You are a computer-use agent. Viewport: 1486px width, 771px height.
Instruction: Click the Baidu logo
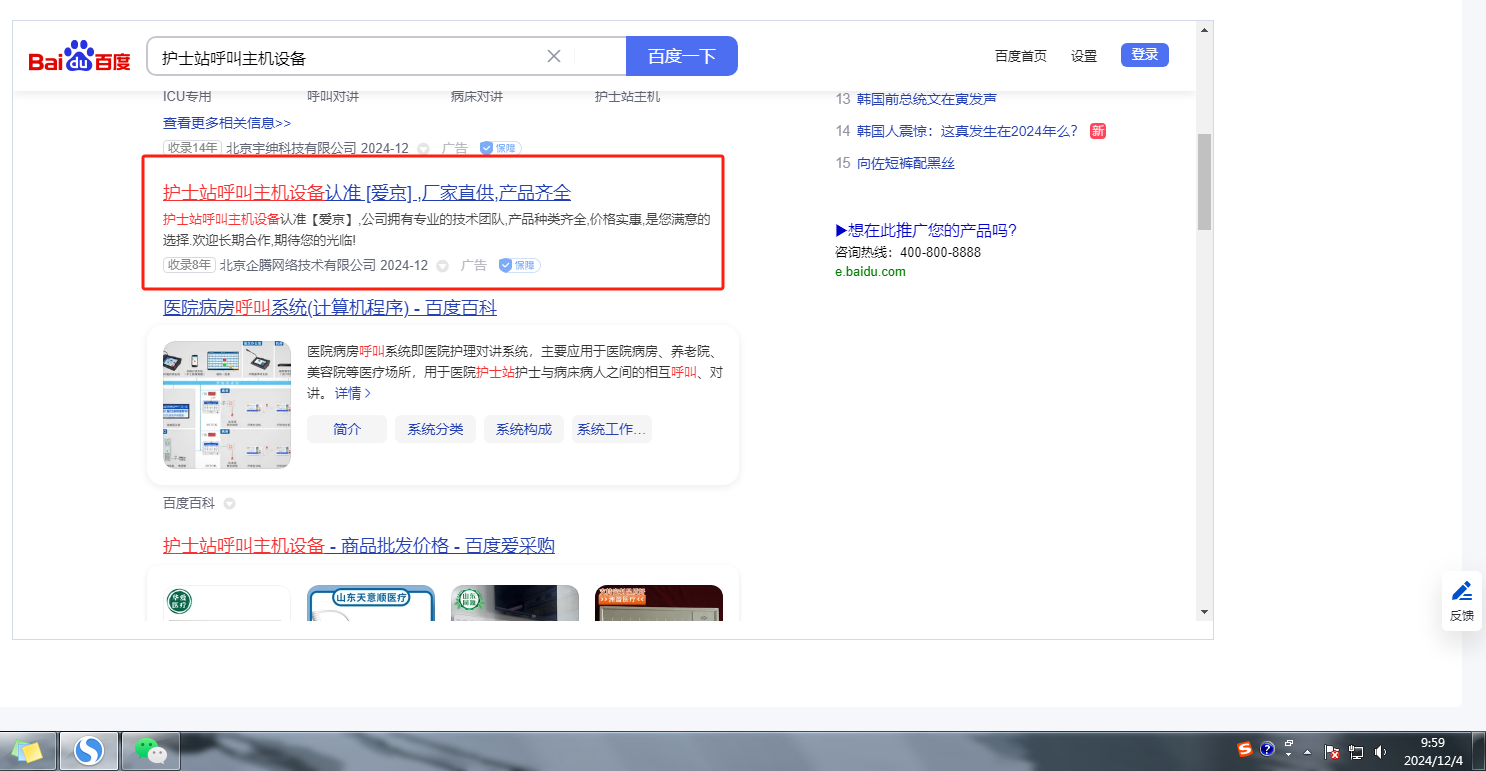point(79,57)
